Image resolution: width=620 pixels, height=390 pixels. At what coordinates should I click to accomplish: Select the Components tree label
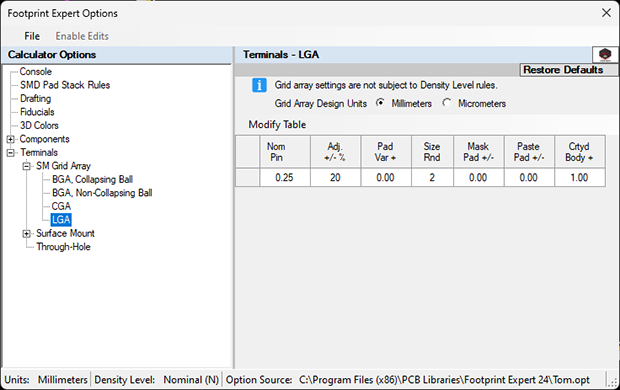click(44, 139)
